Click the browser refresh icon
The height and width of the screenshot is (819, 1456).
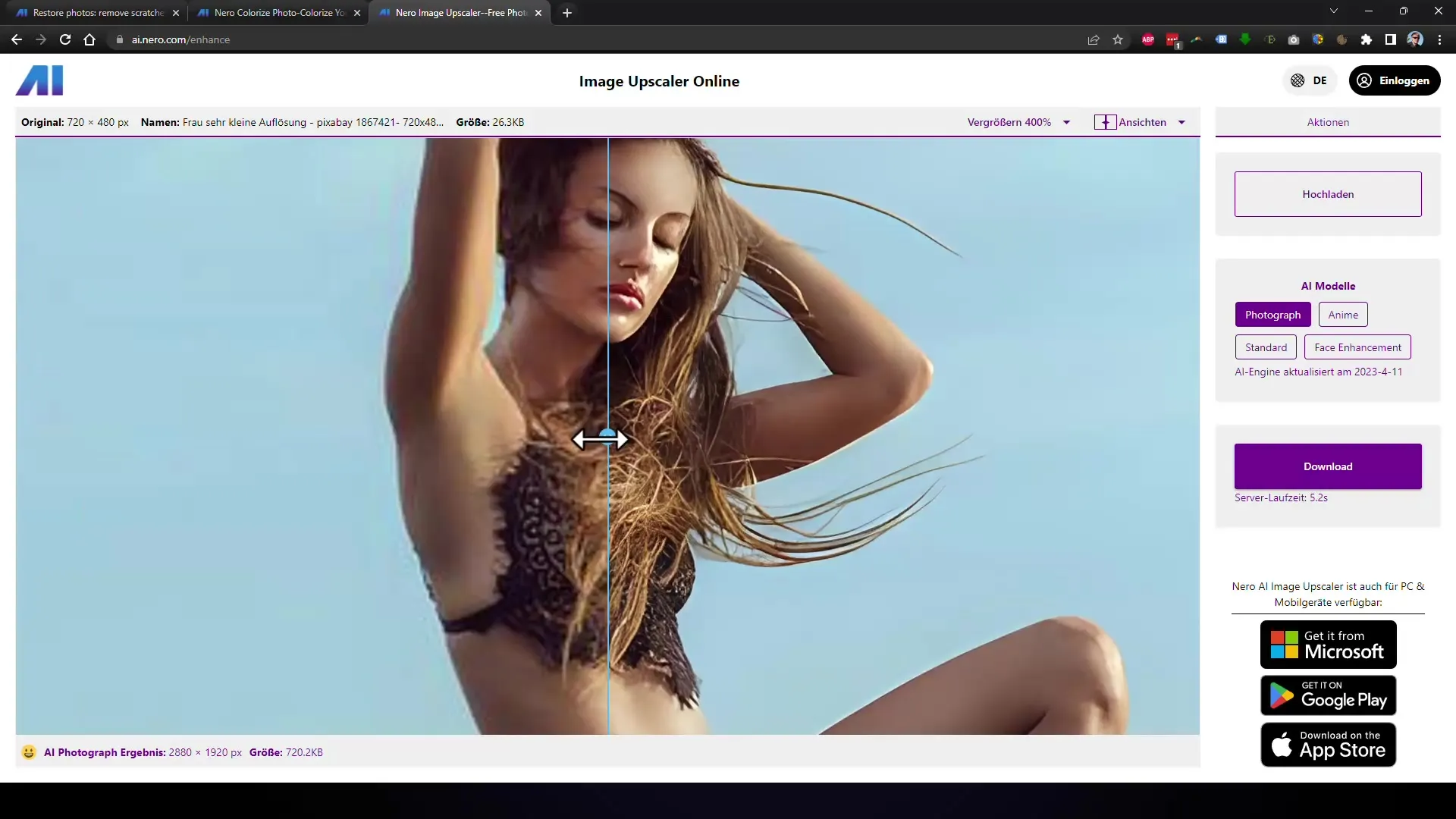pos(65,39)
